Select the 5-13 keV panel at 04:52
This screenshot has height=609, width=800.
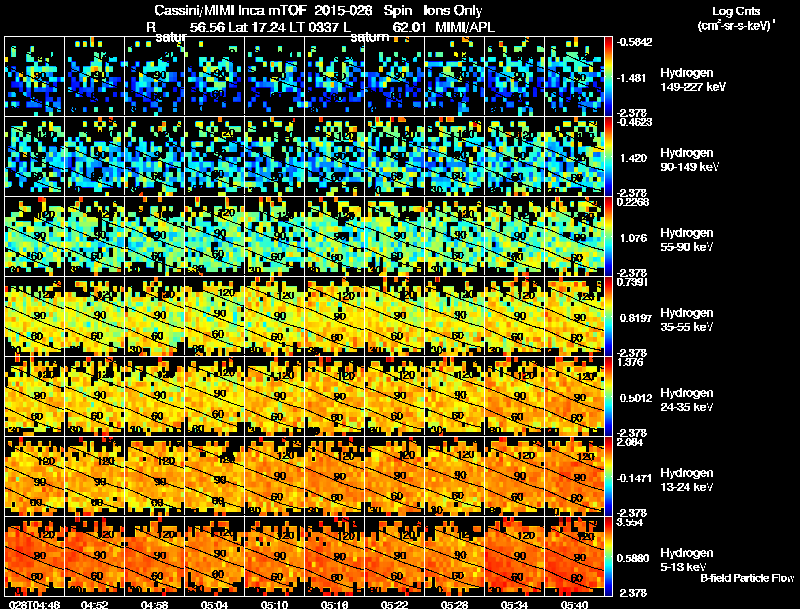pos(94,556)
